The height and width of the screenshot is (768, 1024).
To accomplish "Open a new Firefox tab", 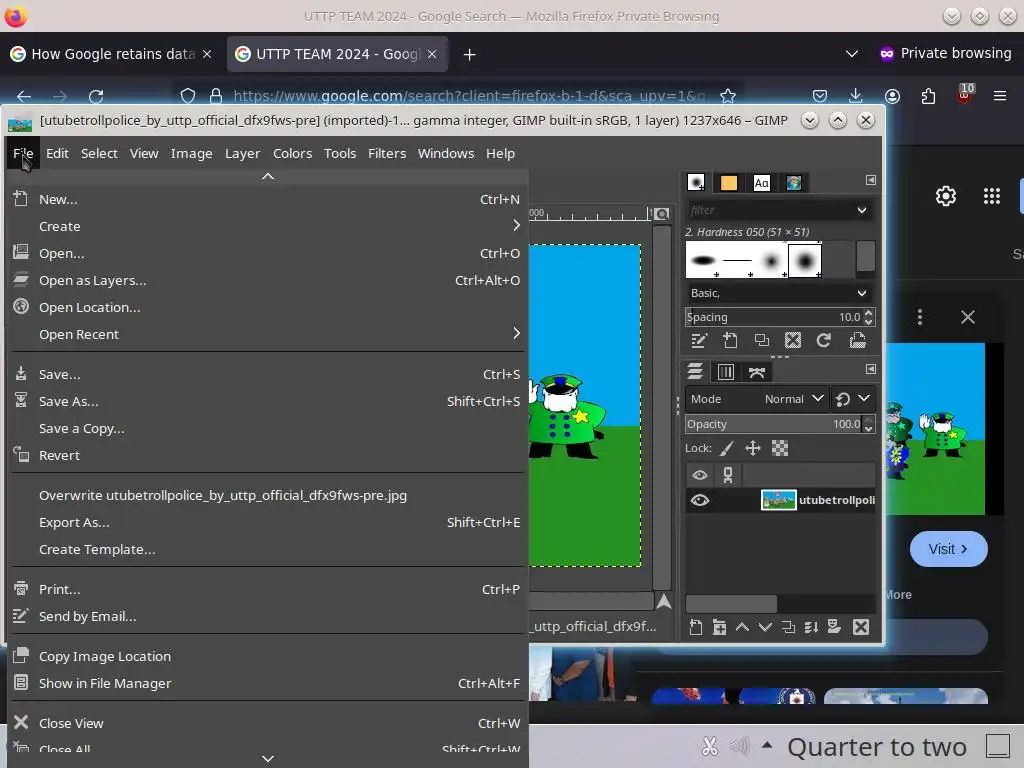I will [470, 54].
